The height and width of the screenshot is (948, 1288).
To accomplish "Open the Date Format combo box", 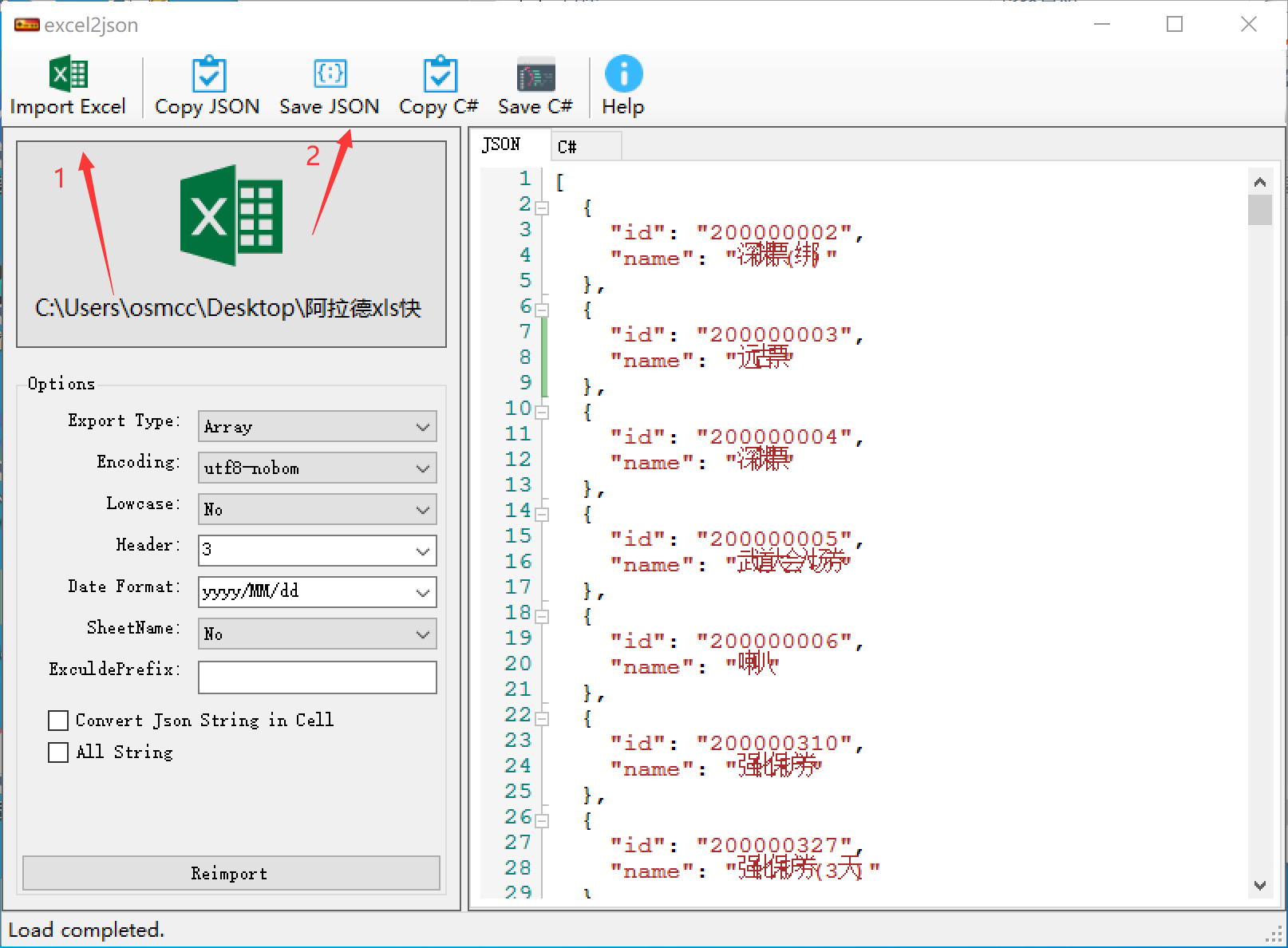I will point(318,592).
